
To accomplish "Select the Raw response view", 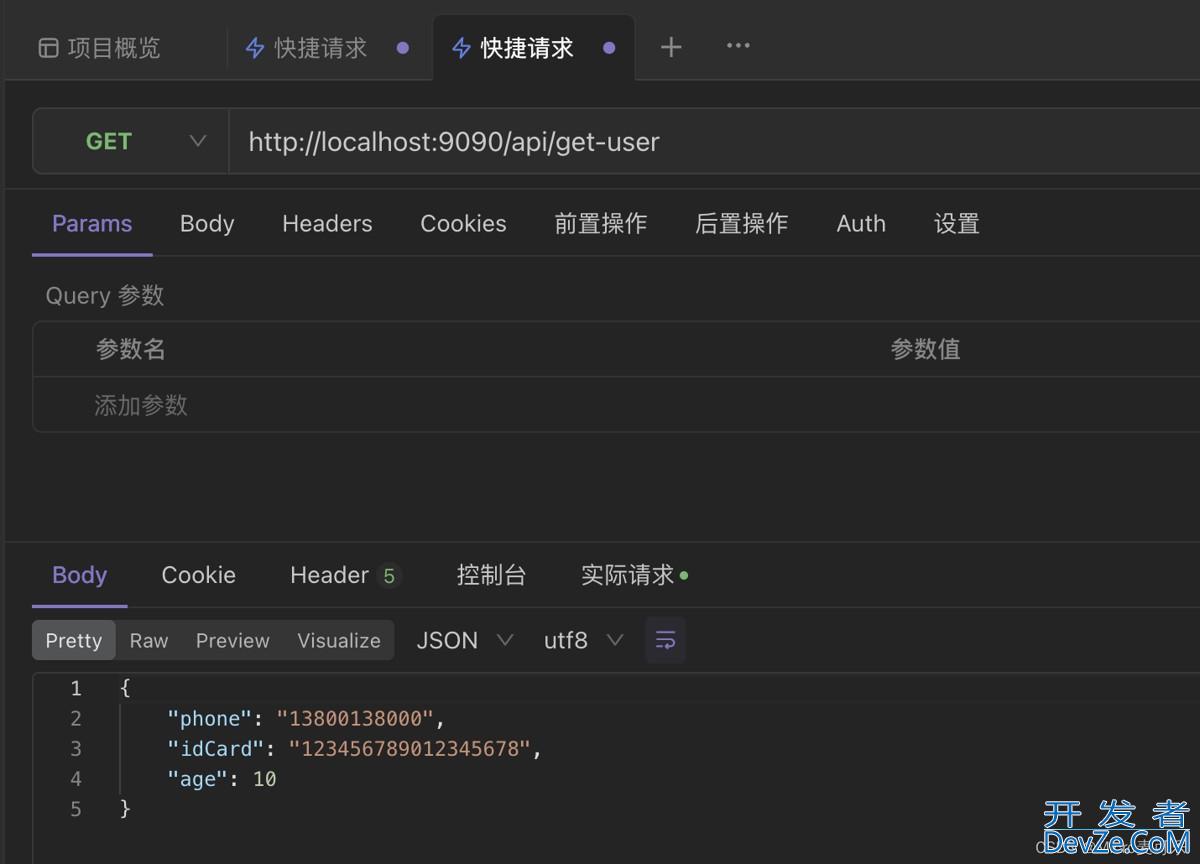I will click(149, 641).
